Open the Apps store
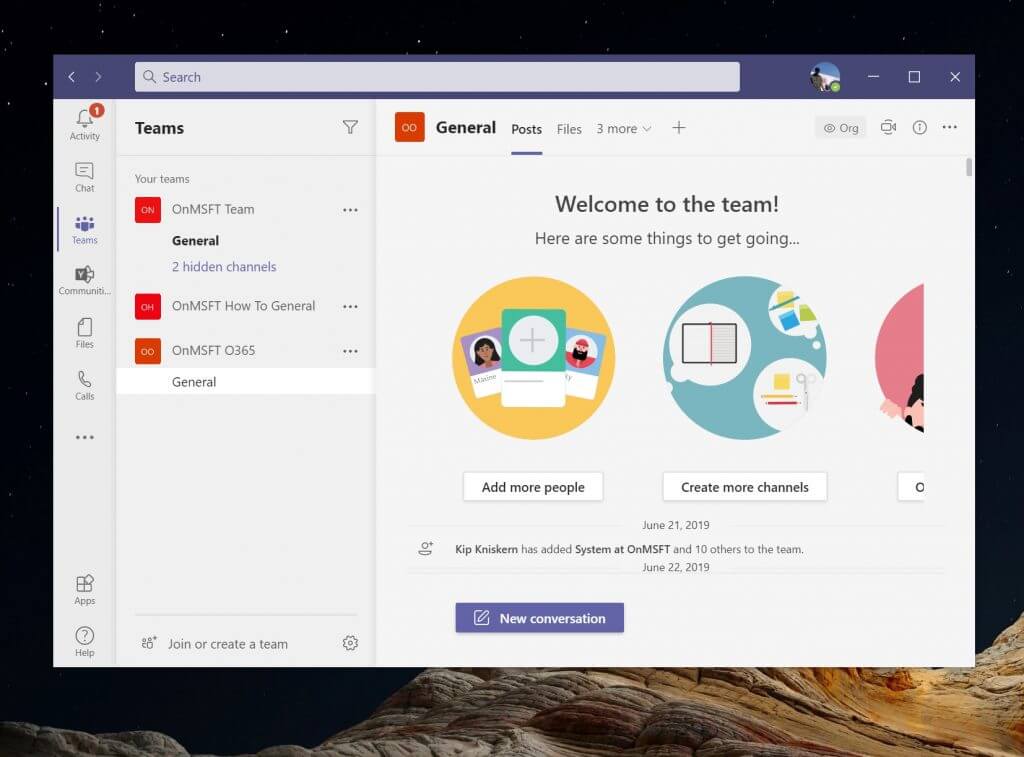 [x=85, y=590]
